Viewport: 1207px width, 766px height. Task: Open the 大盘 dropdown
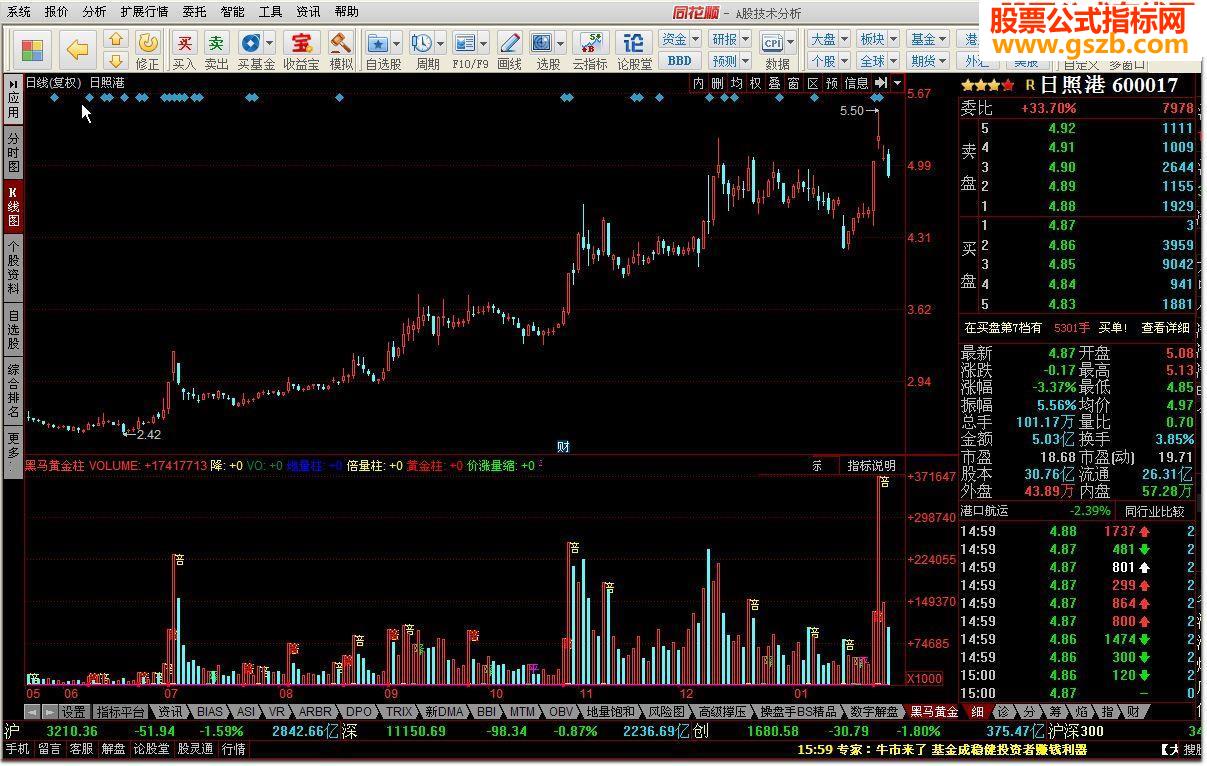point(828,39)
